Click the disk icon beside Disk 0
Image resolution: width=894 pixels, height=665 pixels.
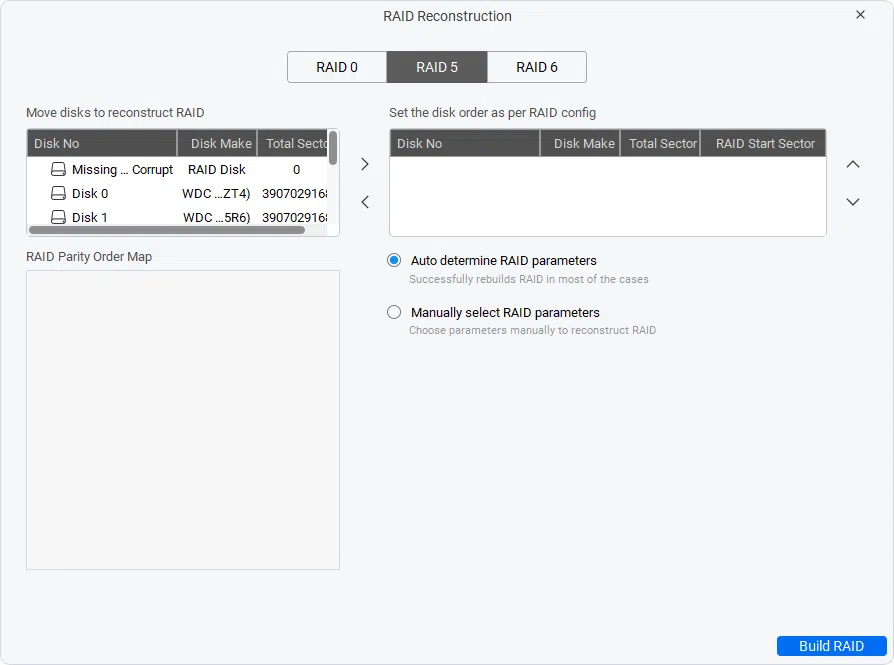pos(58,193)
